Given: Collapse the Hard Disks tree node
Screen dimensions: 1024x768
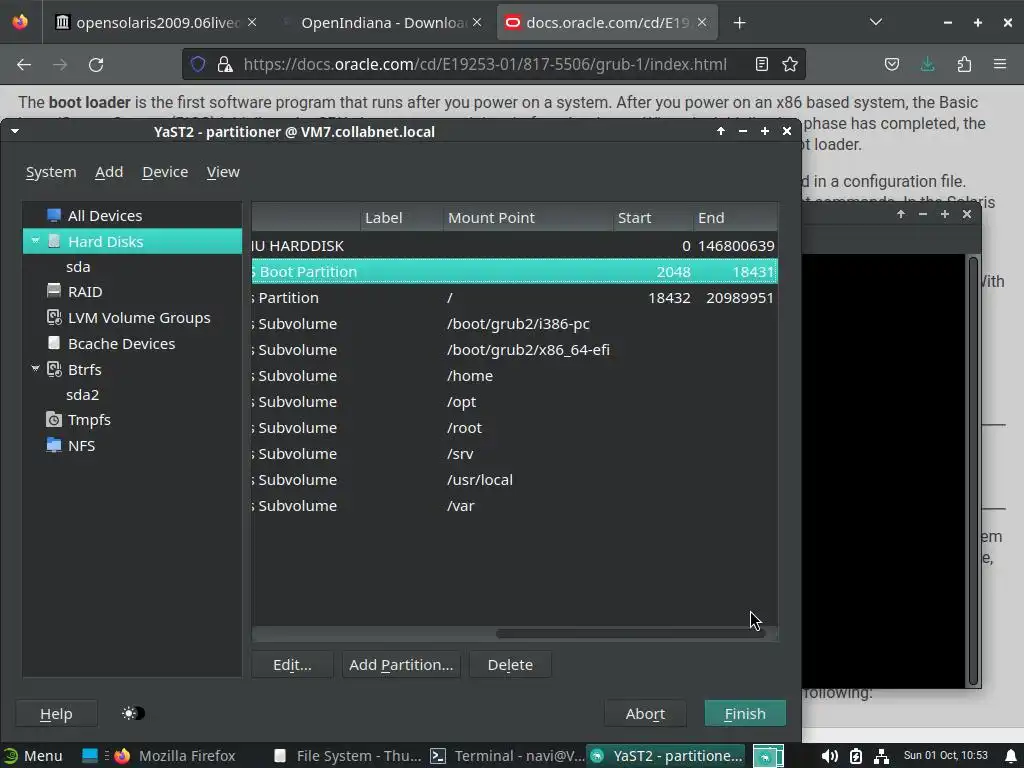Looking at the screenshot, I should tap(35, 241).
